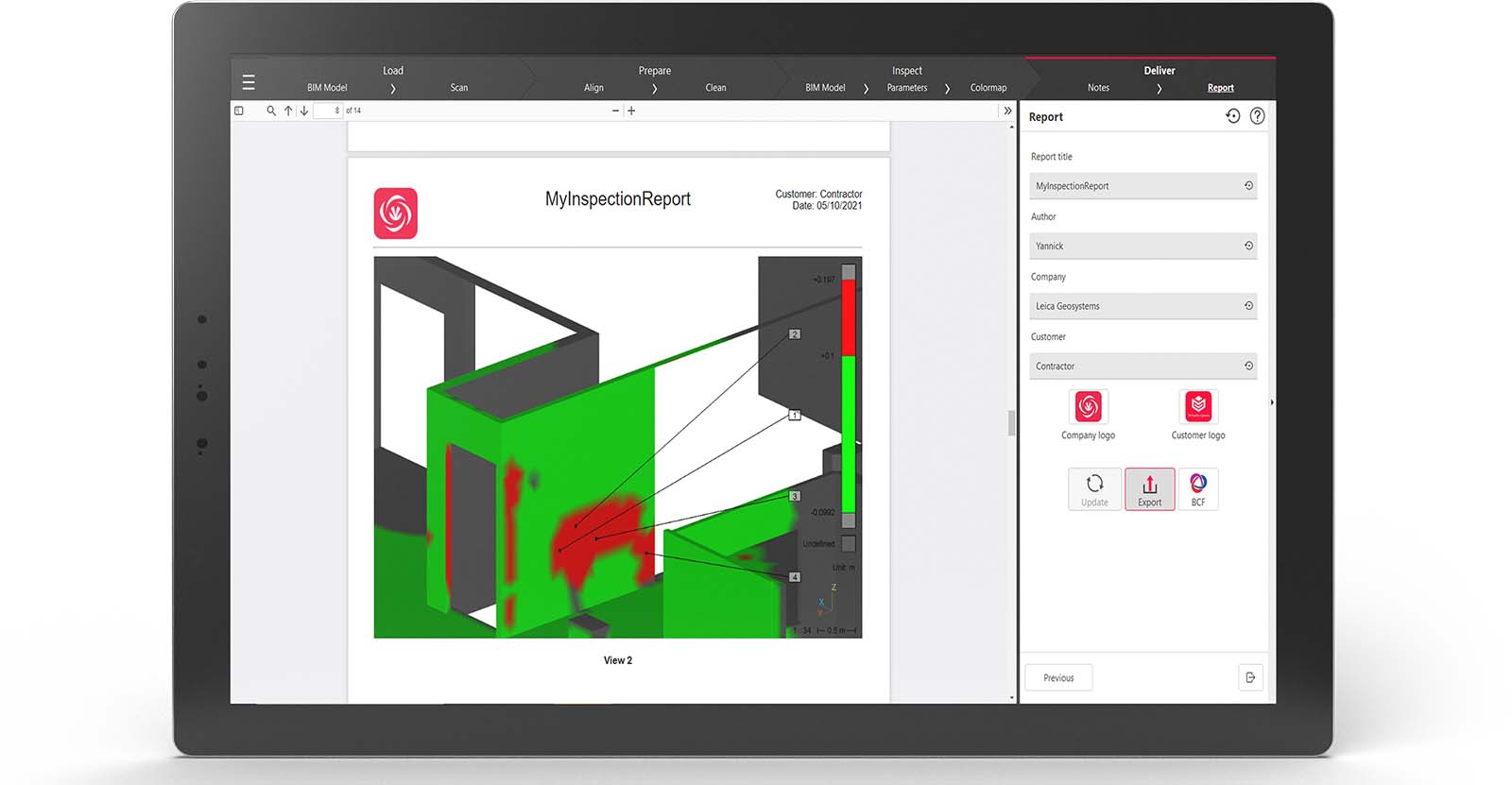This screenshot has width=1512, height=785.
Task: Open the hamburger main menu
Action: tap(249, 82)
